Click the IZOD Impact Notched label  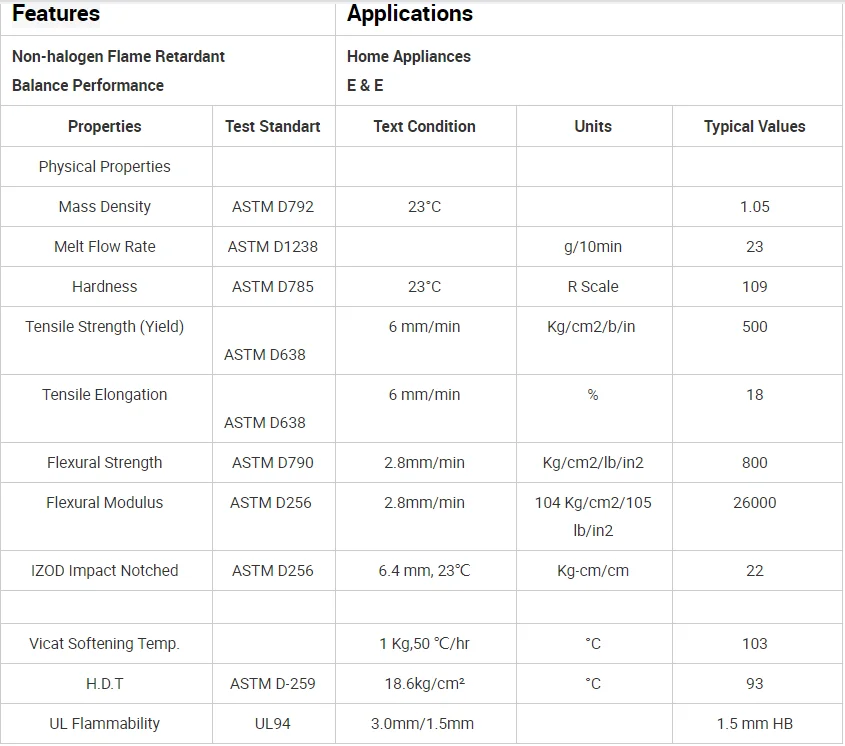point(105,571)
